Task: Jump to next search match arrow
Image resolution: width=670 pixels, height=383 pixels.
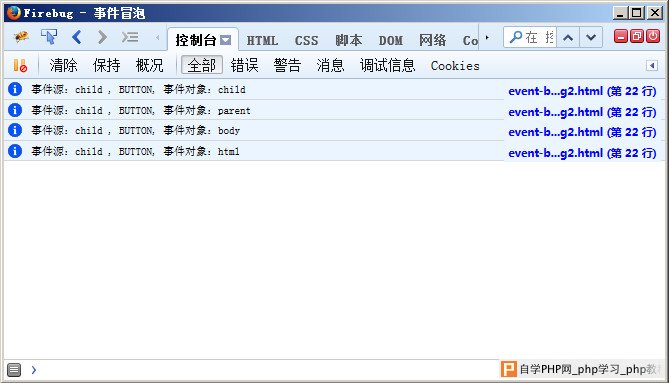Action: [591, 38]
